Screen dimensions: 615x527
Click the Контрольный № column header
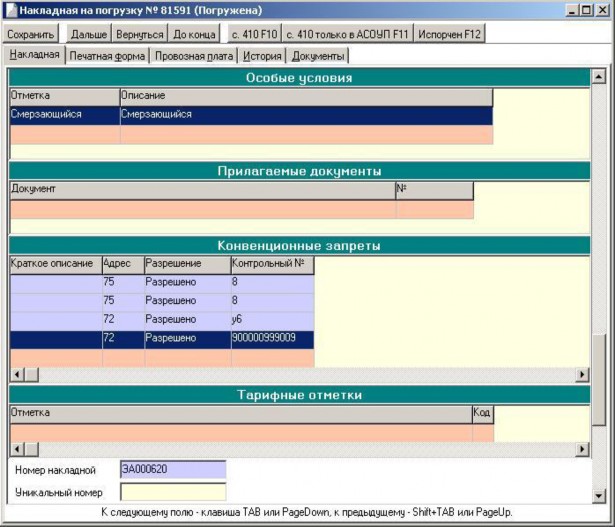coord(273,264)
